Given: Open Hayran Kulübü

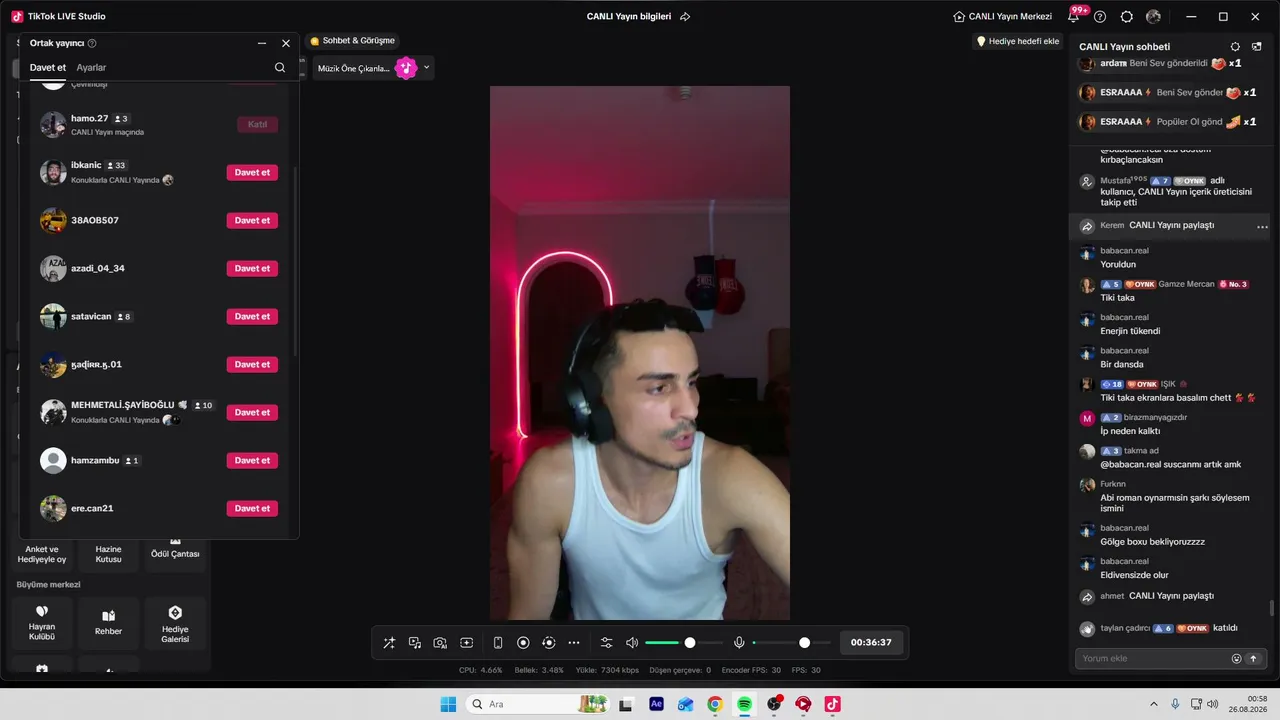Looking at the screenshot, I should 42,623.
